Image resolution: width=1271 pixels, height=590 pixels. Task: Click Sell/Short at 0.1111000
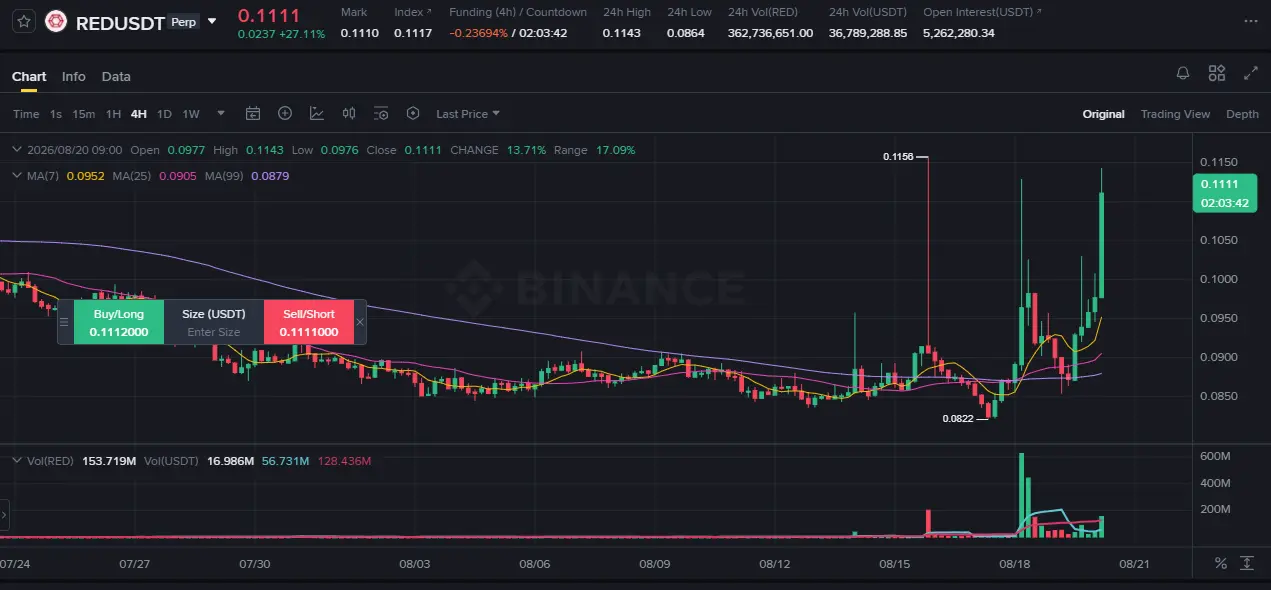309,322
